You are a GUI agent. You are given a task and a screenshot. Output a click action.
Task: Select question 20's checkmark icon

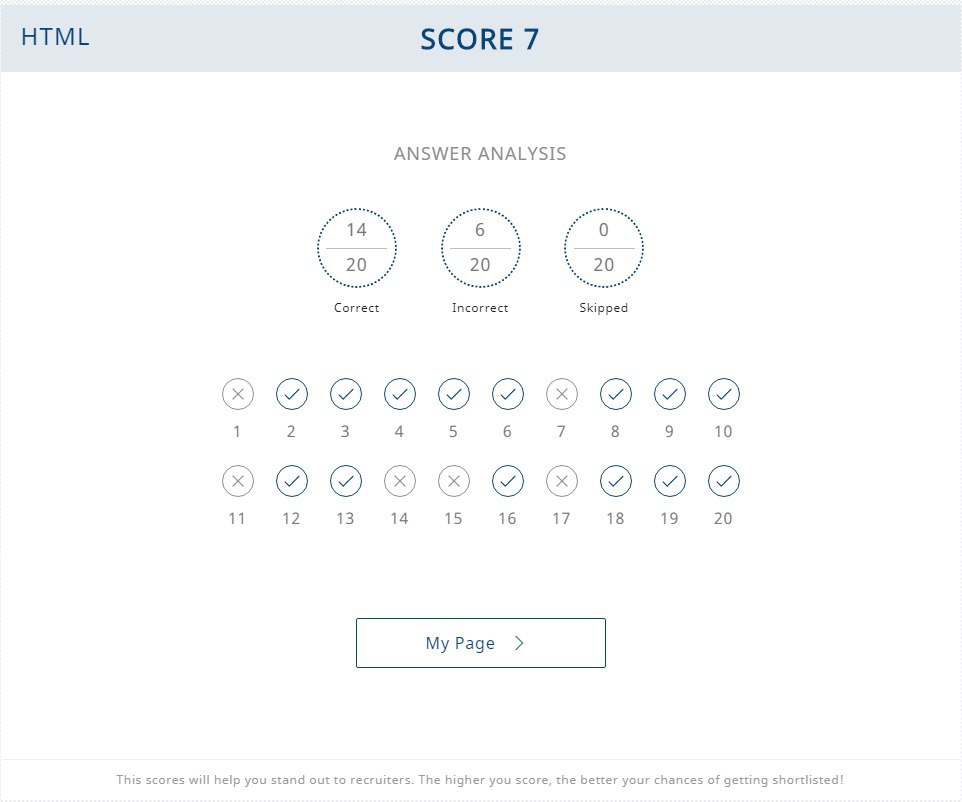coord(724,481)
